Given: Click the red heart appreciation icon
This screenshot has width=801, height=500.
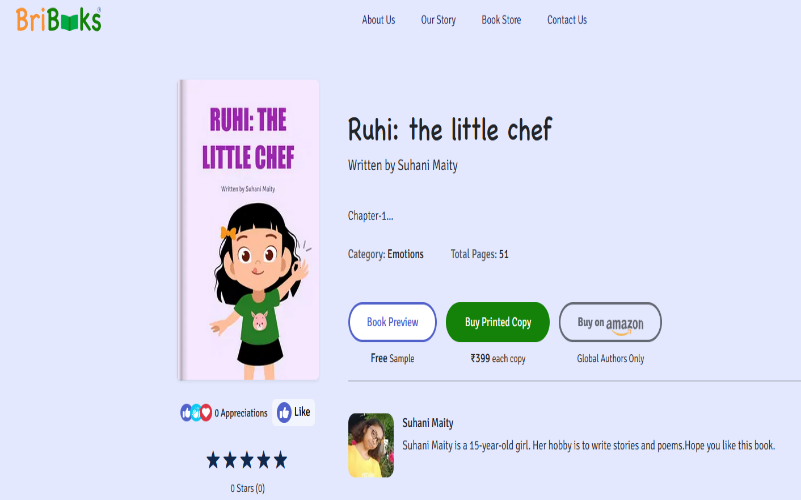Looking at the screenshot, I should tap(206, 412).
